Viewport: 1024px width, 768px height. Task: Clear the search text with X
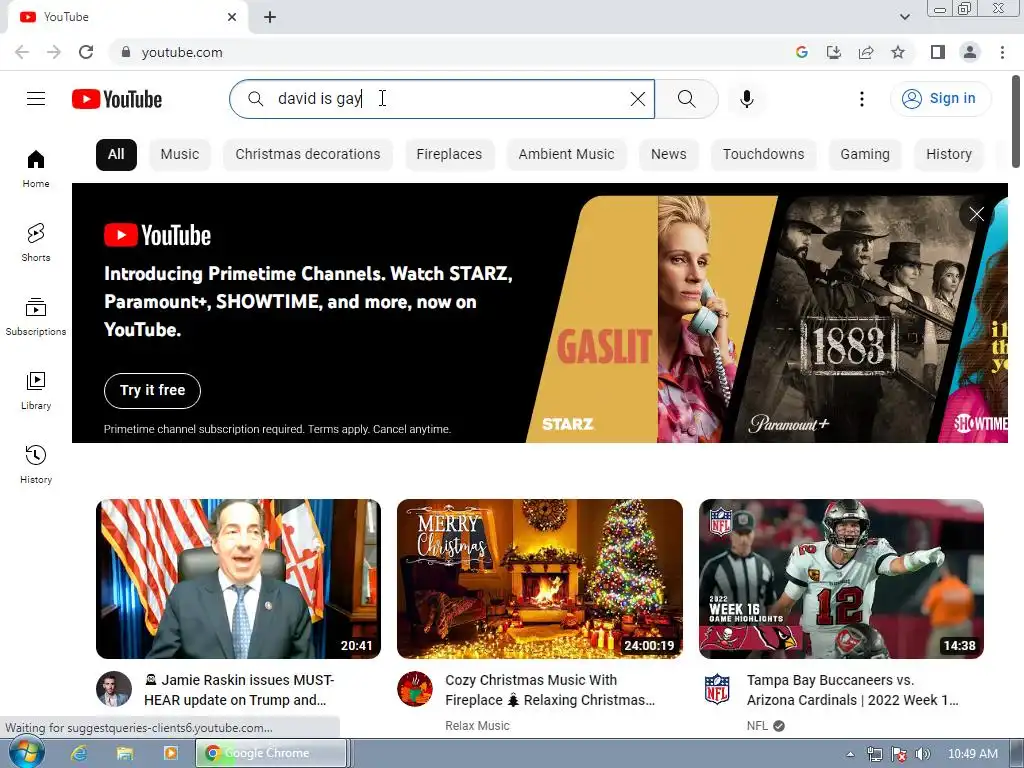637,99
